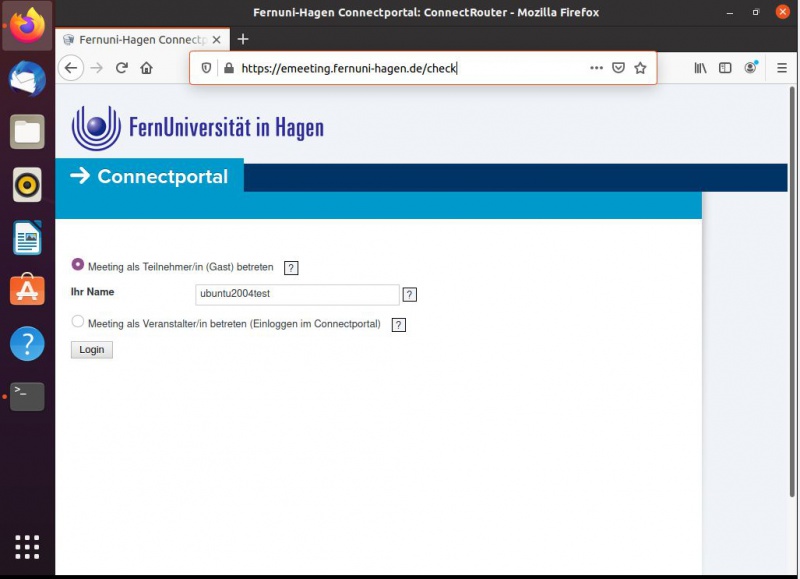Open the Library bookmarks and history icon
800x579 pixels.
[701, 68]
